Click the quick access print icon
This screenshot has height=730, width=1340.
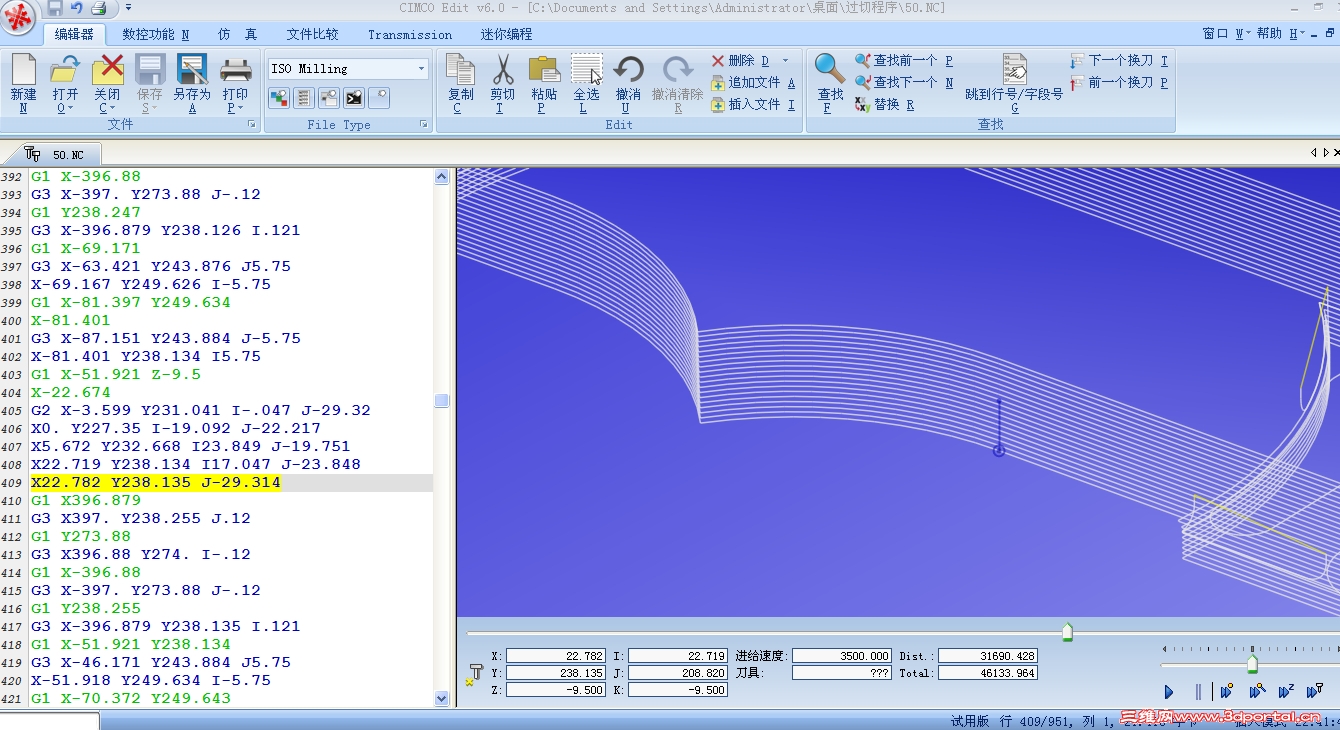(98, 8)
